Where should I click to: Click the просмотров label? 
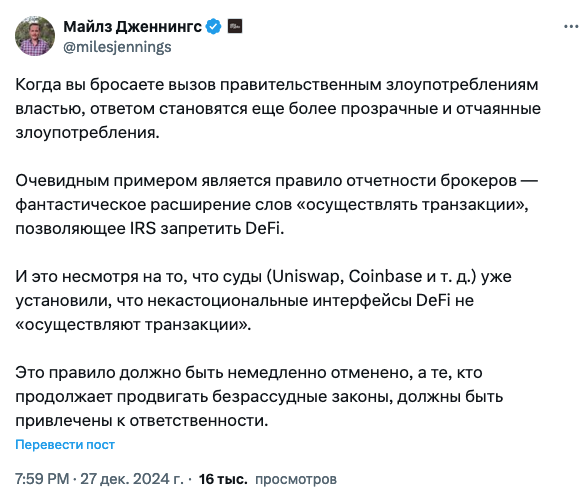click(296, 479)
